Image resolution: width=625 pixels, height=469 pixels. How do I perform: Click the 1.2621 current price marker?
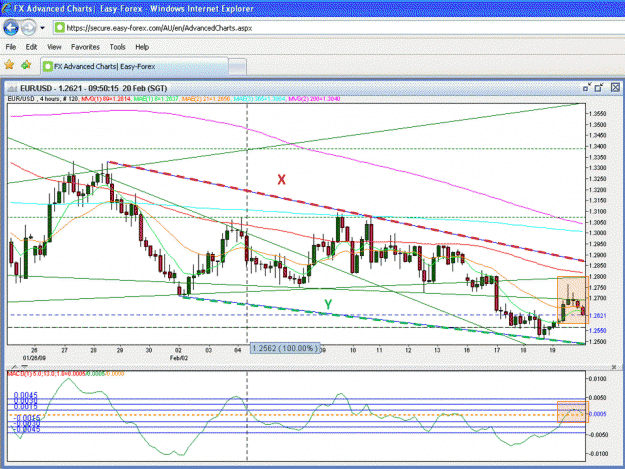(x=597, y=315)
